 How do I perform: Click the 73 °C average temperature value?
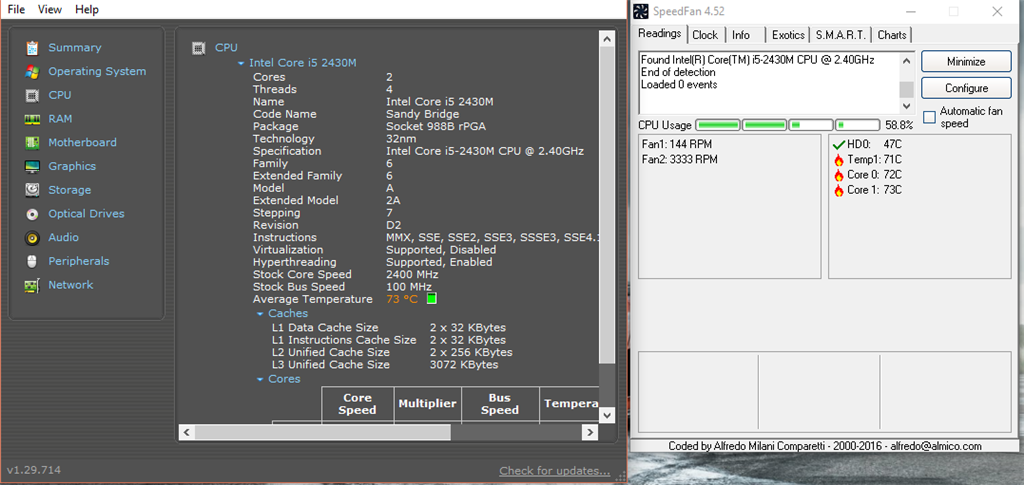point(402,299)
